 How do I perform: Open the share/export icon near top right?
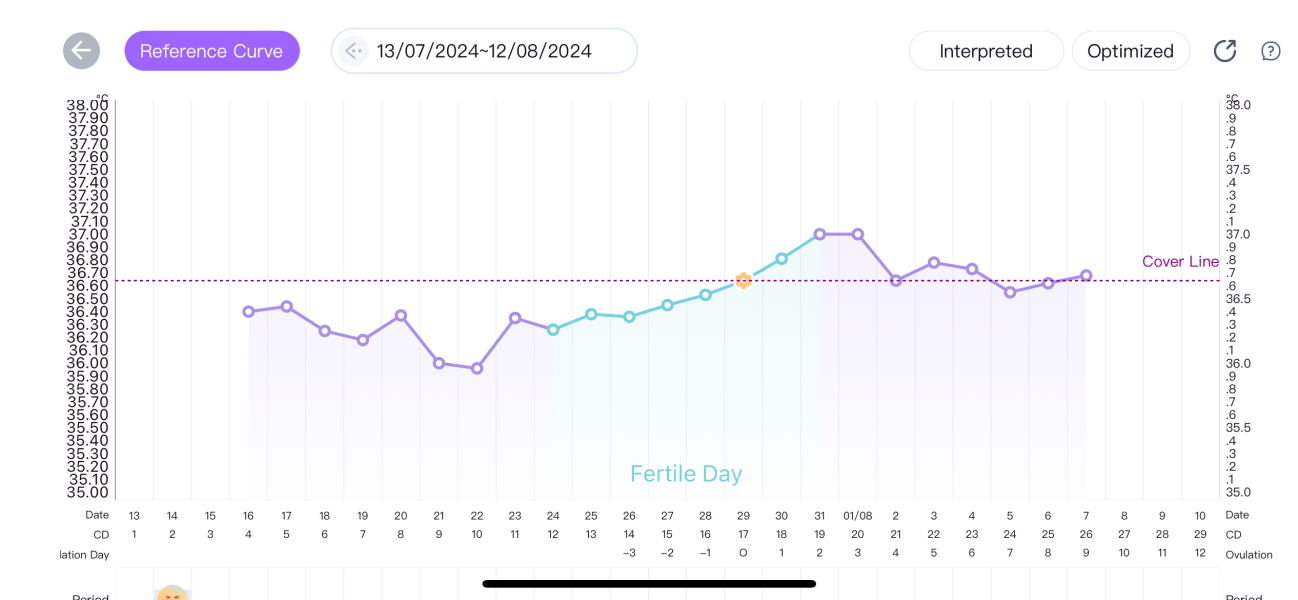click(1224, 50)
